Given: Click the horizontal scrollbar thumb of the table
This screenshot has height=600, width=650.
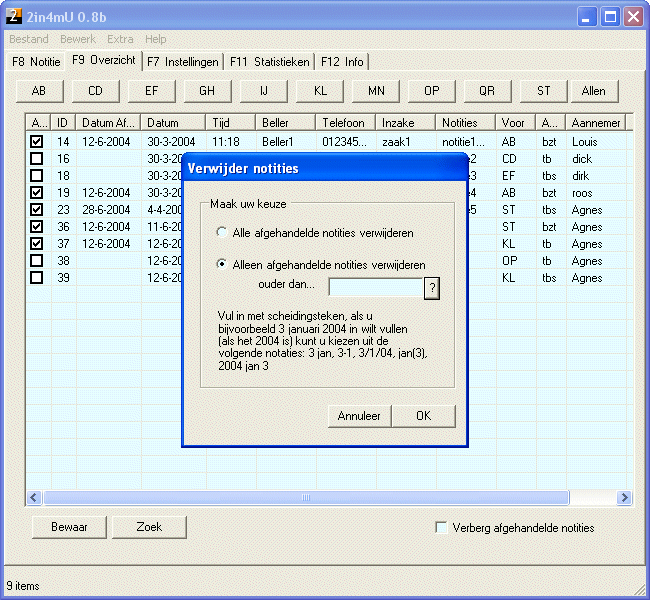Looking at the screenshot, I should (x=306, y=497).
